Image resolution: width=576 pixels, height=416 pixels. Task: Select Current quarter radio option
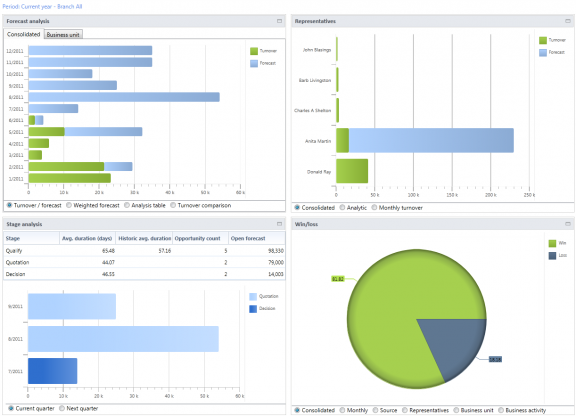[x=11, y=408]
